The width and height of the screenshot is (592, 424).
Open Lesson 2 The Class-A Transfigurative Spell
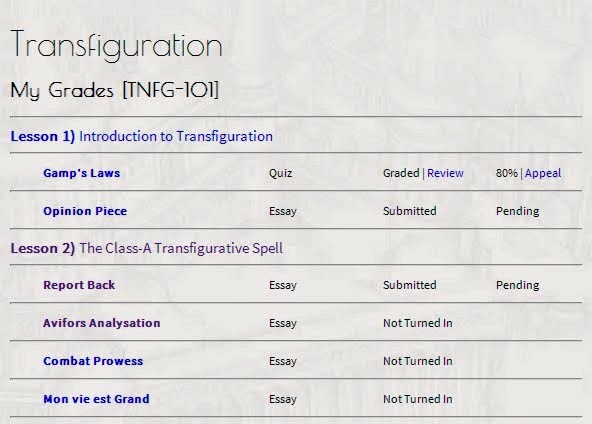146,248
